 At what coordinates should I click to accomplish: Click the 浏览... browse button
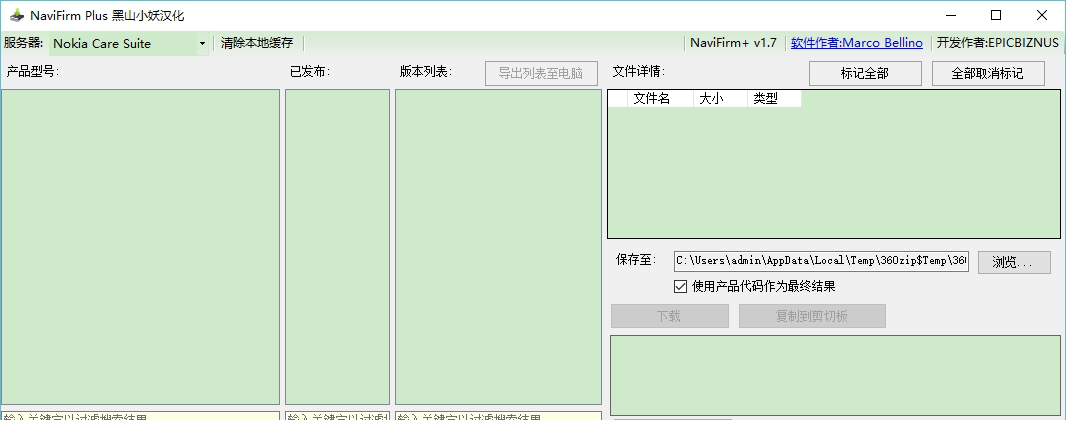pos(1014,262)
